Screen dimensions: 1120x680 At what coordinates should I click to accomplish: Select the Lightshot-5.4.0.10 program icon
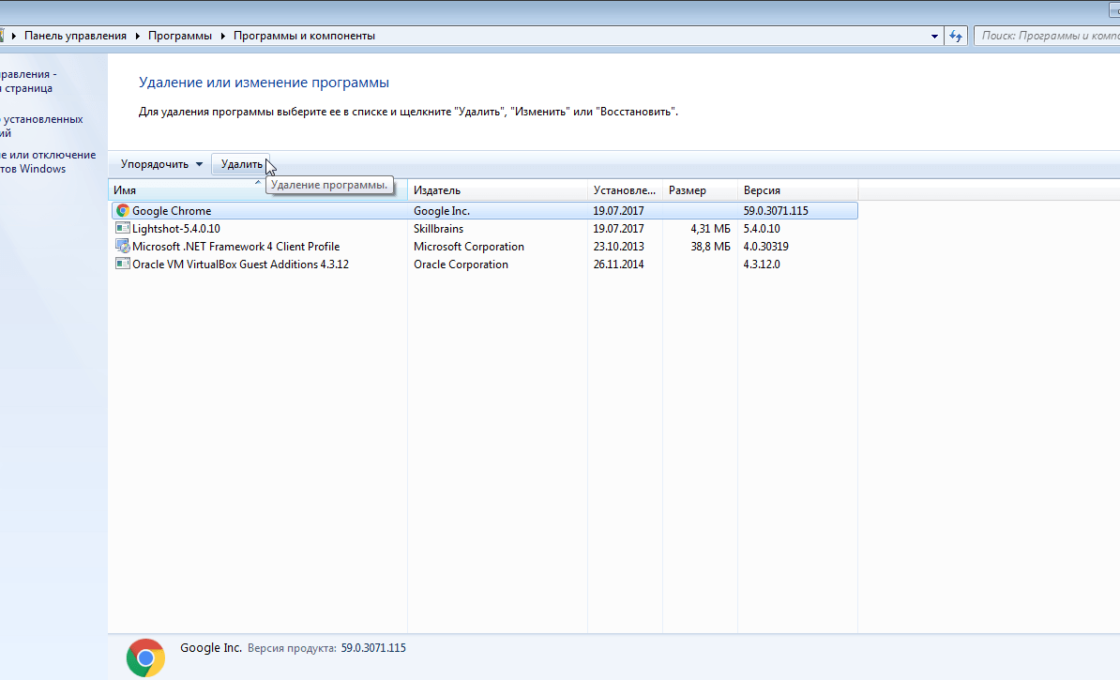click(123, 229)
